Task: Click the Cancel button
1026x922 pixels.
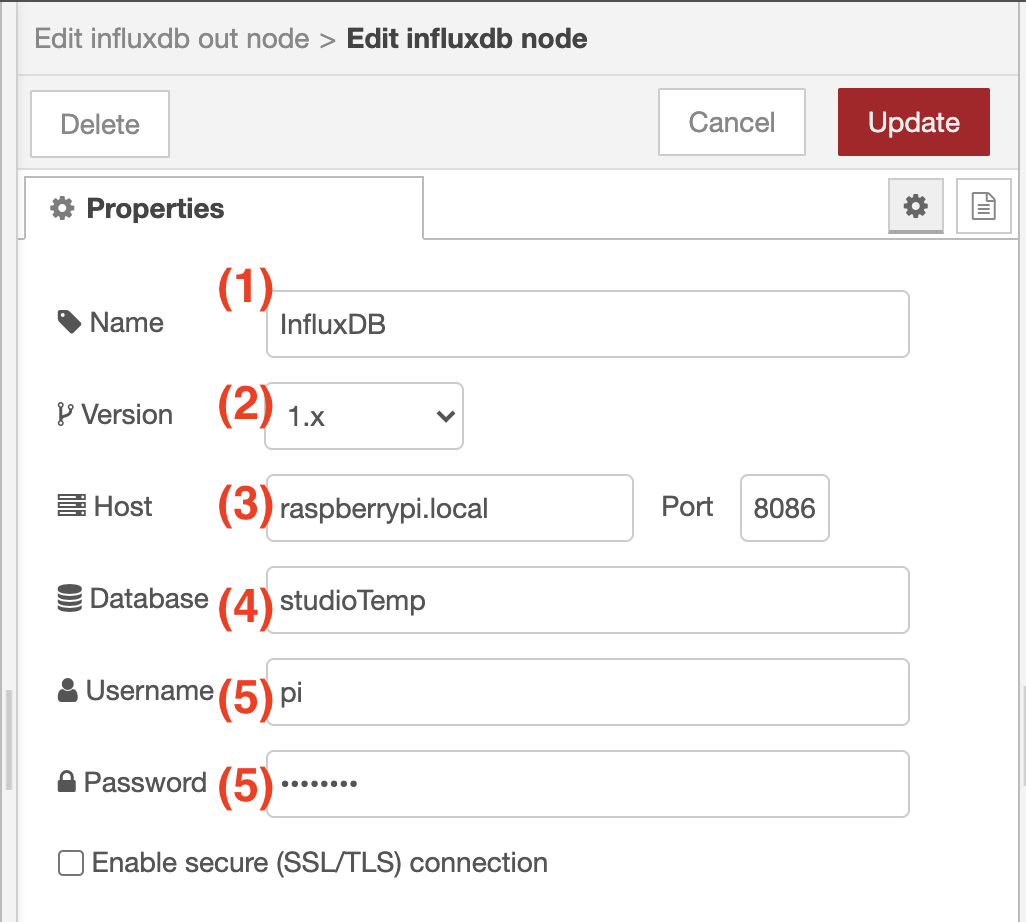Action: click(x=732, y=122)
